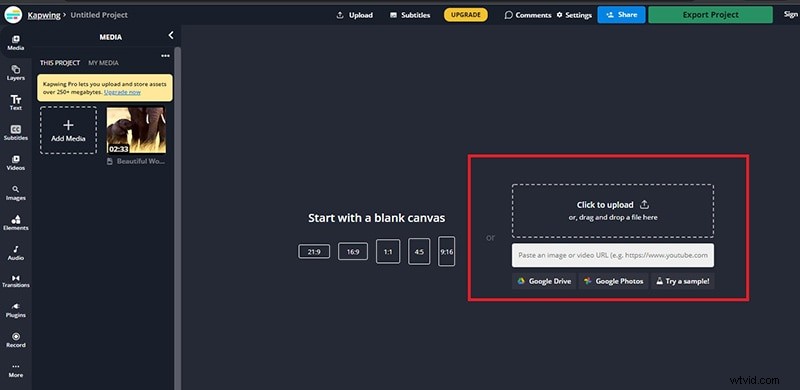Click the Try a sample button
Screen dimensions: 800x390
coord(683,281)
